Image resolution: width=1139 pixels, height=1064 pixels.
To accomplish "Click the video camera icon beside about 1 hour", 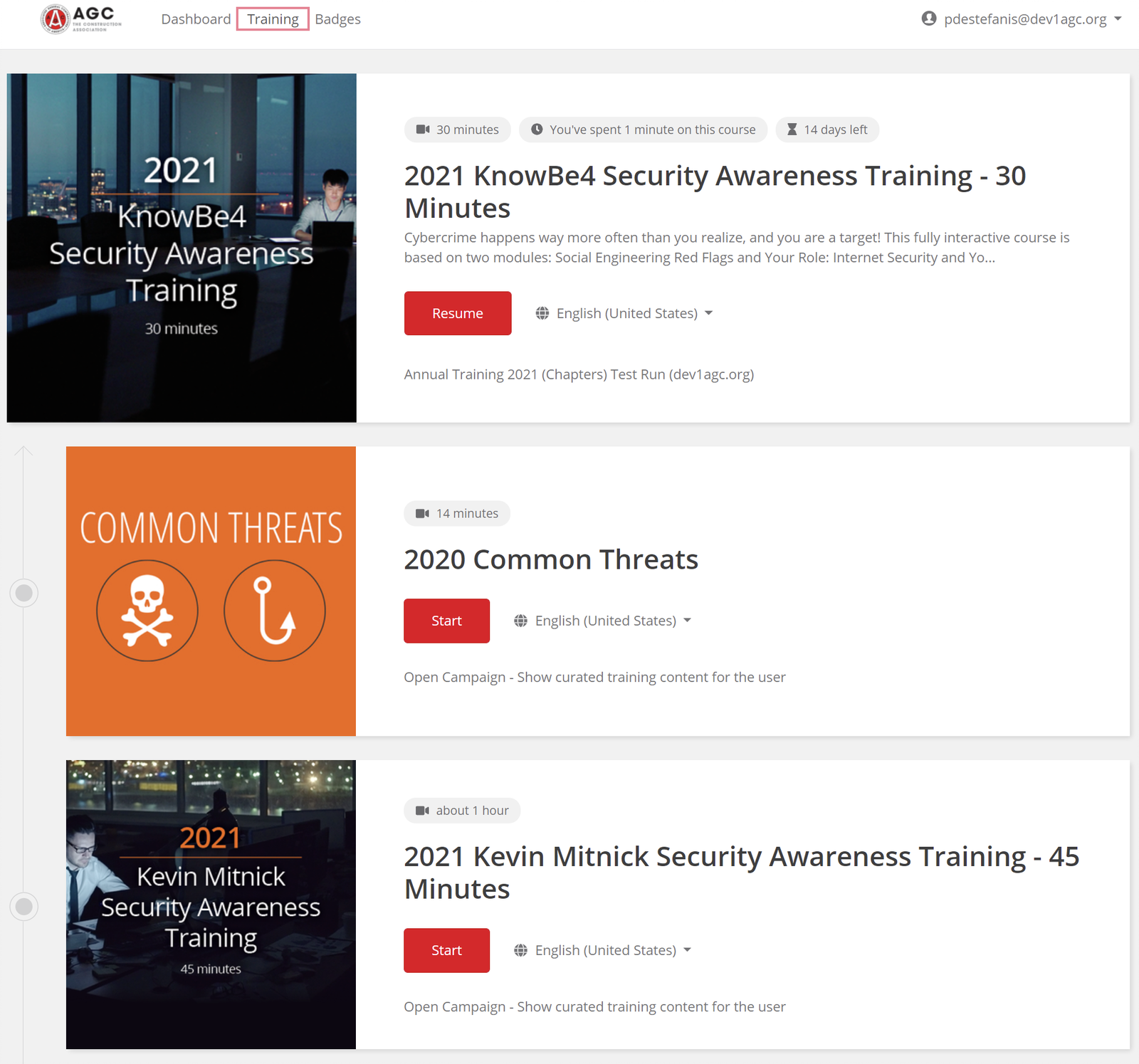I will coord(422,811).
